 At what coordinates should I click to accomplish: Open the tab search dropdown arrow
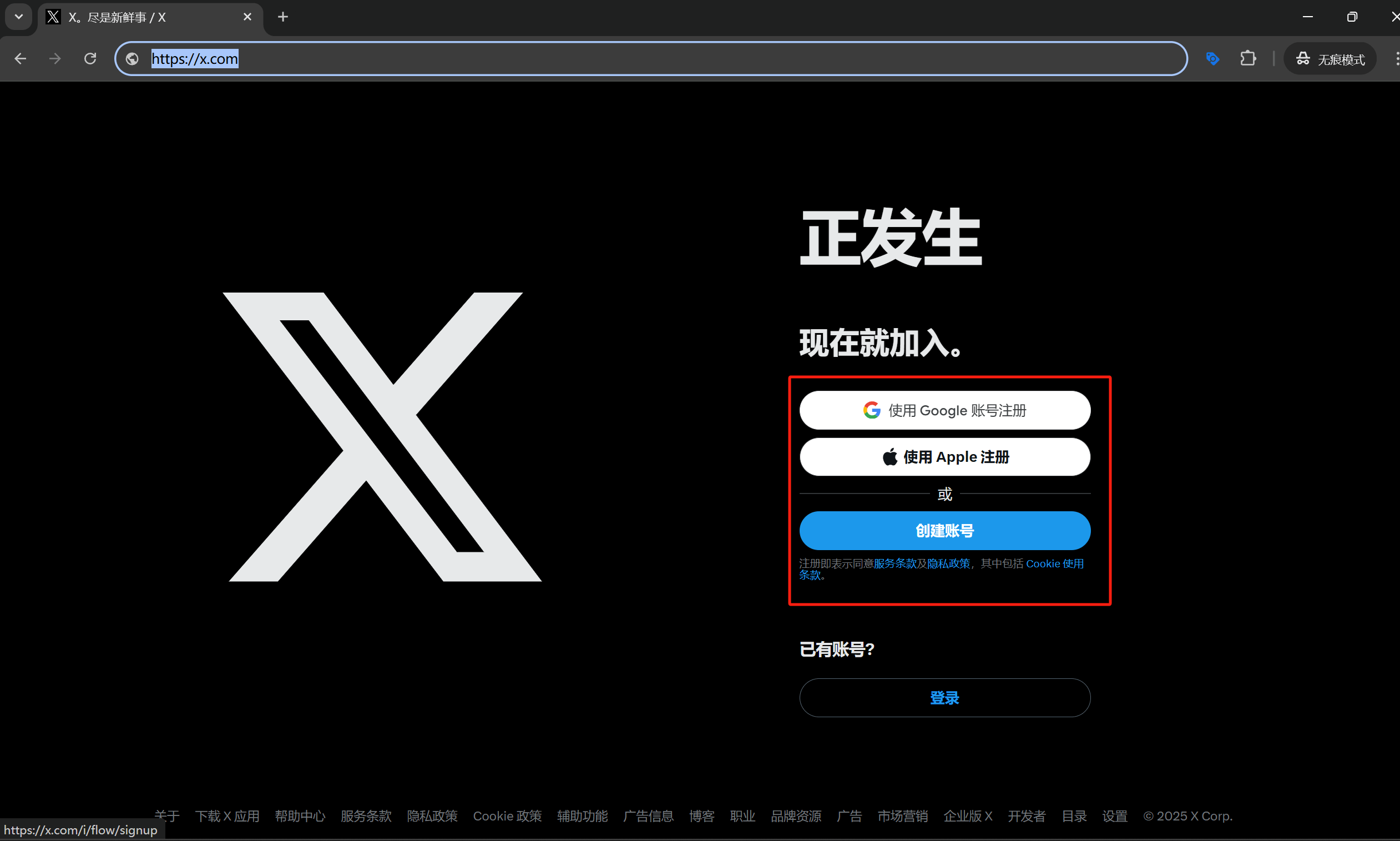[18, 17]
